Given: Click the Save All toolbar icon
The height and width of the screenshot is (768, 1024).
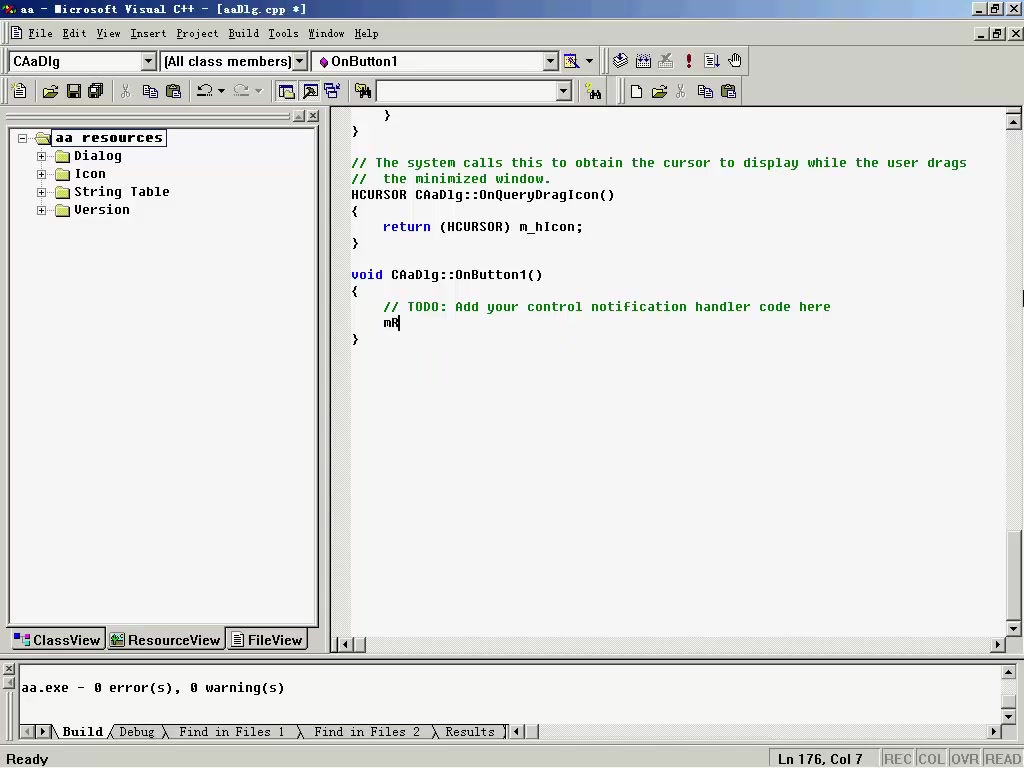Looking at the screenshot, I should (95, 91).
